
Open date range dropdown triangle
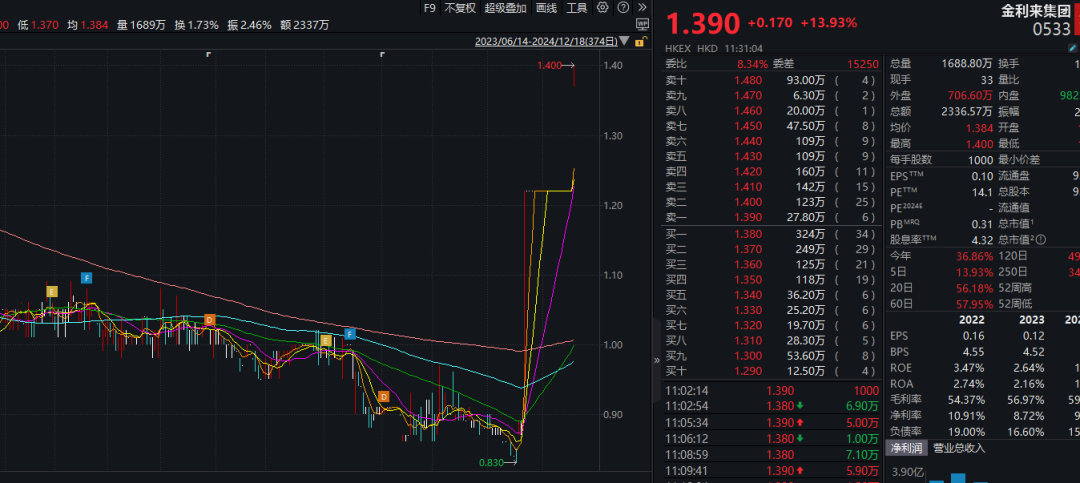[x=624, y=42]
